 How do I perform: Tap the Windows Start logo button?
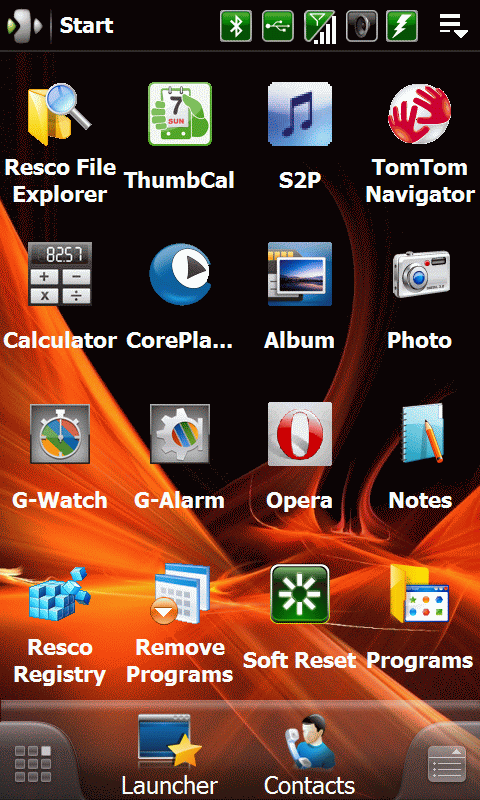click(x=24, y=26)
